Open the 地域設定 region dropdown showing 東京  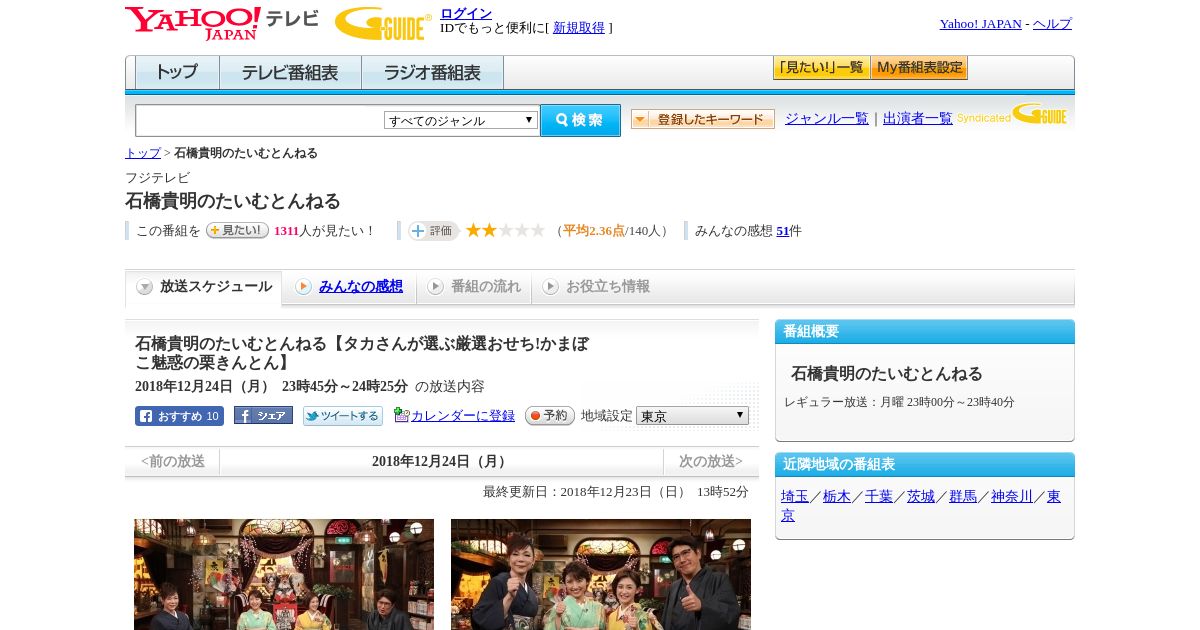pyautogui.click(x=692, y=415)
